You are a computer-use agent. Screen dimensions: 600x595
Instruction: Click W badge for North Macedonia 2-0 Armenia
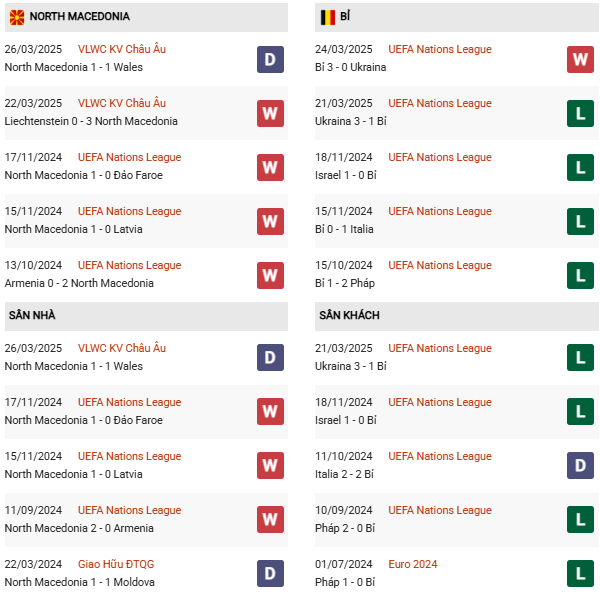tap(270, 520)
